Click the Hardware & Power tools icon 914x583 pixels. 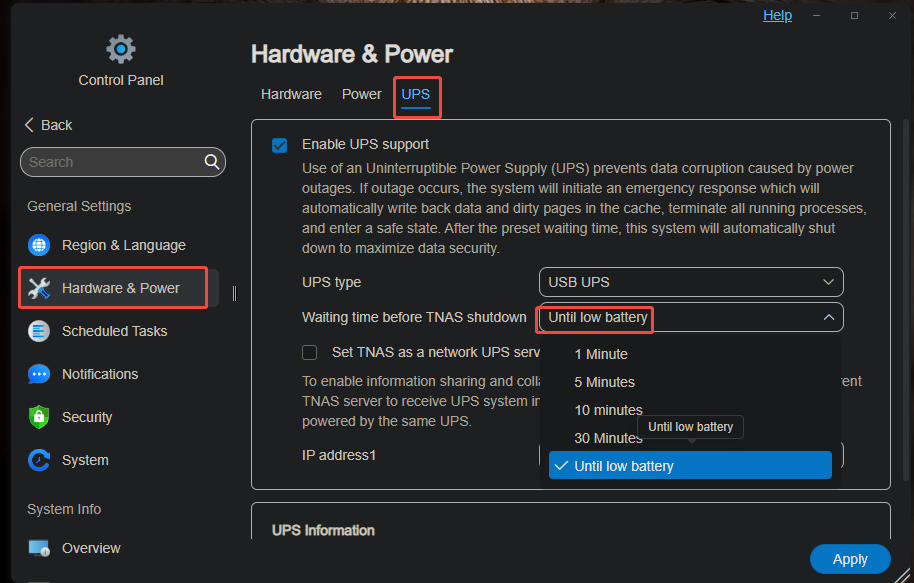pyautogui.click(x=39, y=288)
